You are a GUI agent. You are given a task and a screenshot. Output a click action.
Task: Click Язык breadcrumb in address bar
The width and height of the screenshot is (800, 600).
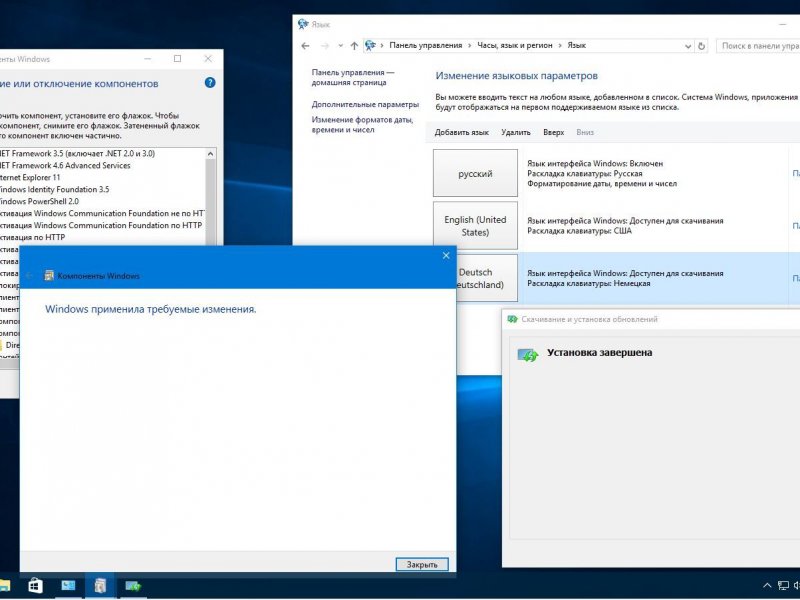[577, 45]
